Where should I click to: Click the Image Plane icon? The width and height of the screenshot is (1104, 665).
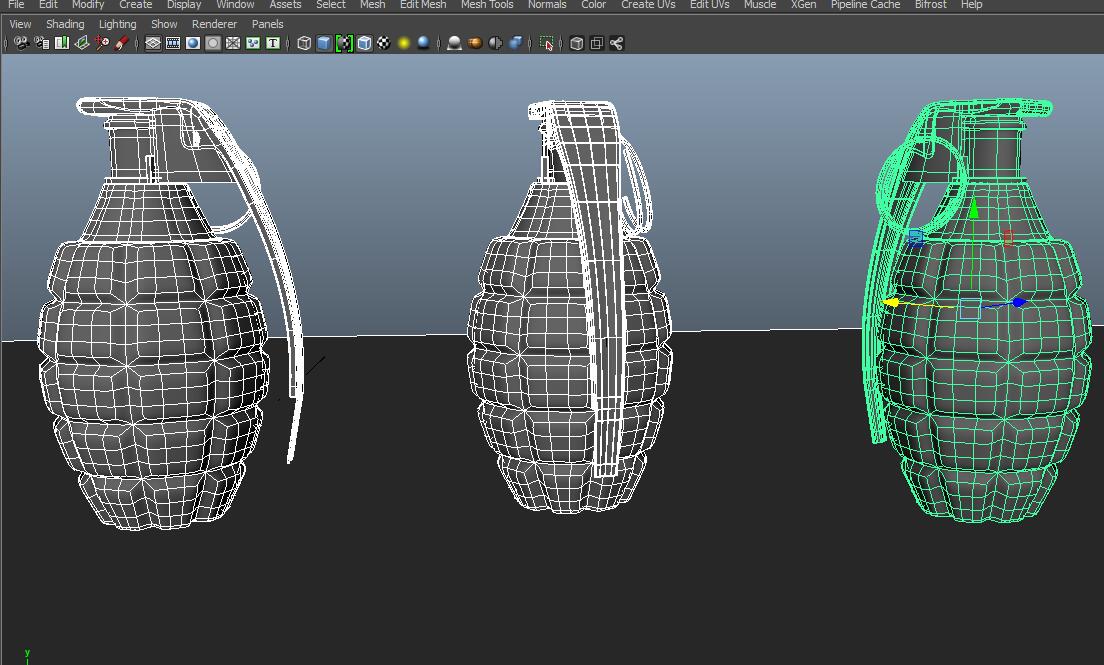[x=82, y=43]
